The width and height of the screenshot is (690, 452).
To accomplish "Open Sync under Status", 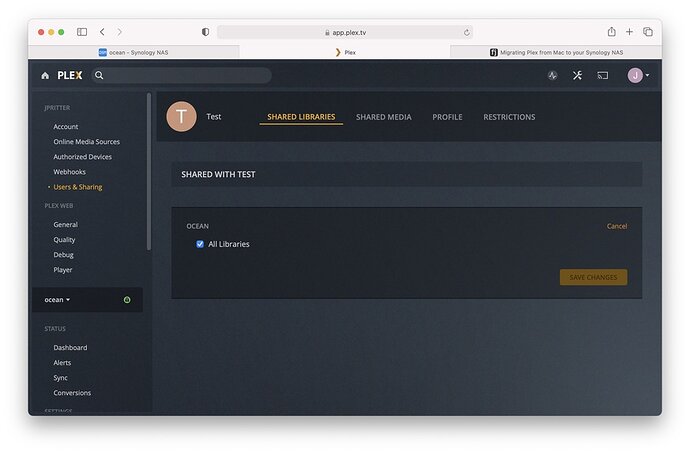I will (60, 378).
